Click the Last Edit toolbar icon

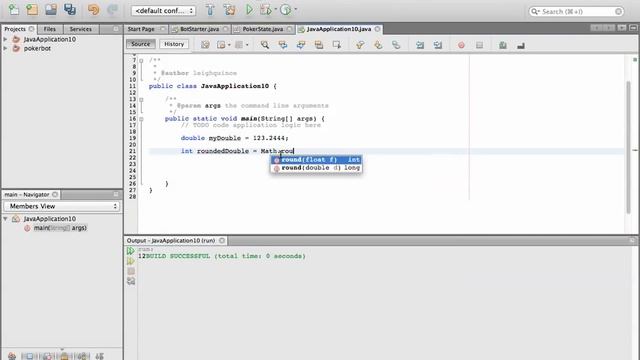point(205,45)
